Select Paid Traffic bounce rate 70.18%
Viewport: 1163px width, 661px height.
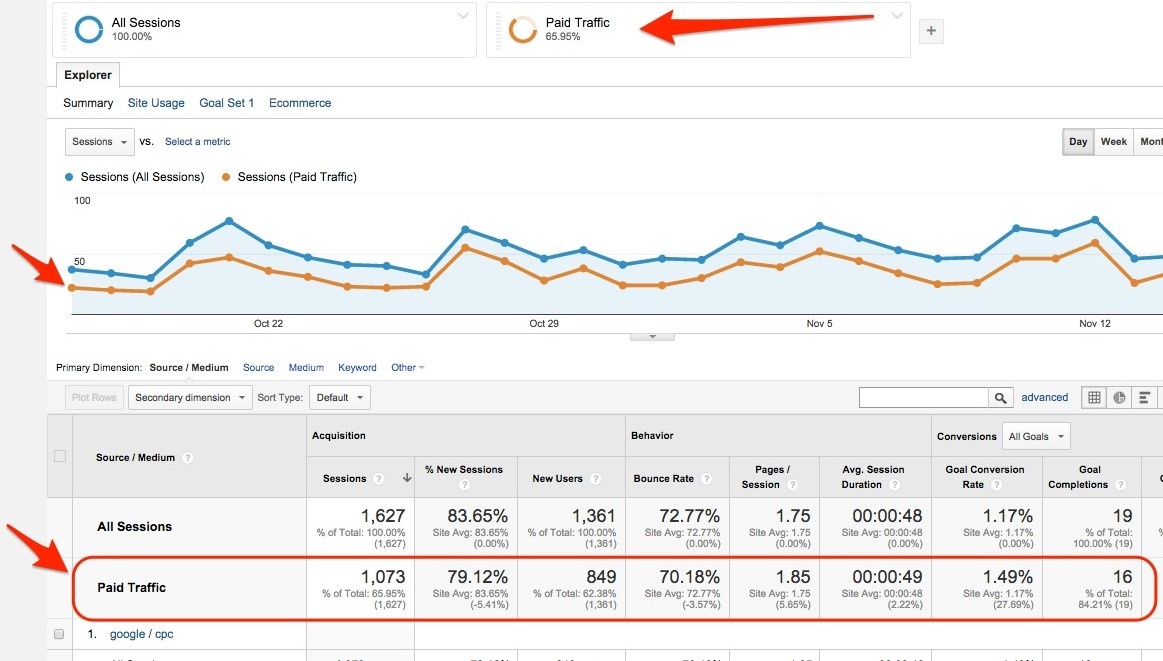click(x=689, y=577)
